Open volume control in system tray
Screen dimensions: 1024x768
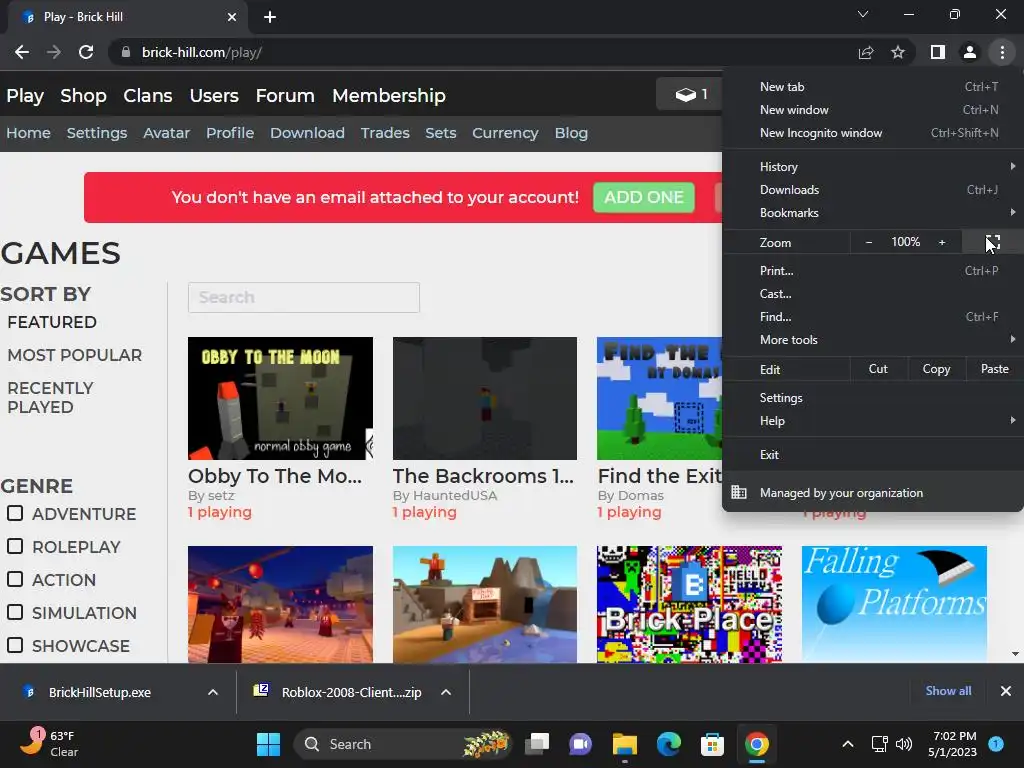click(904, 744)
